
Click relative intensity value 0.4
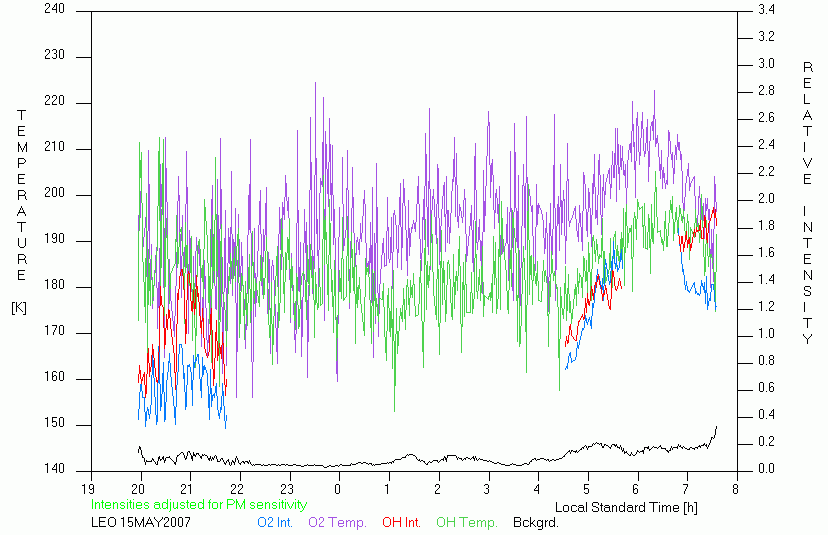[766, 415]
